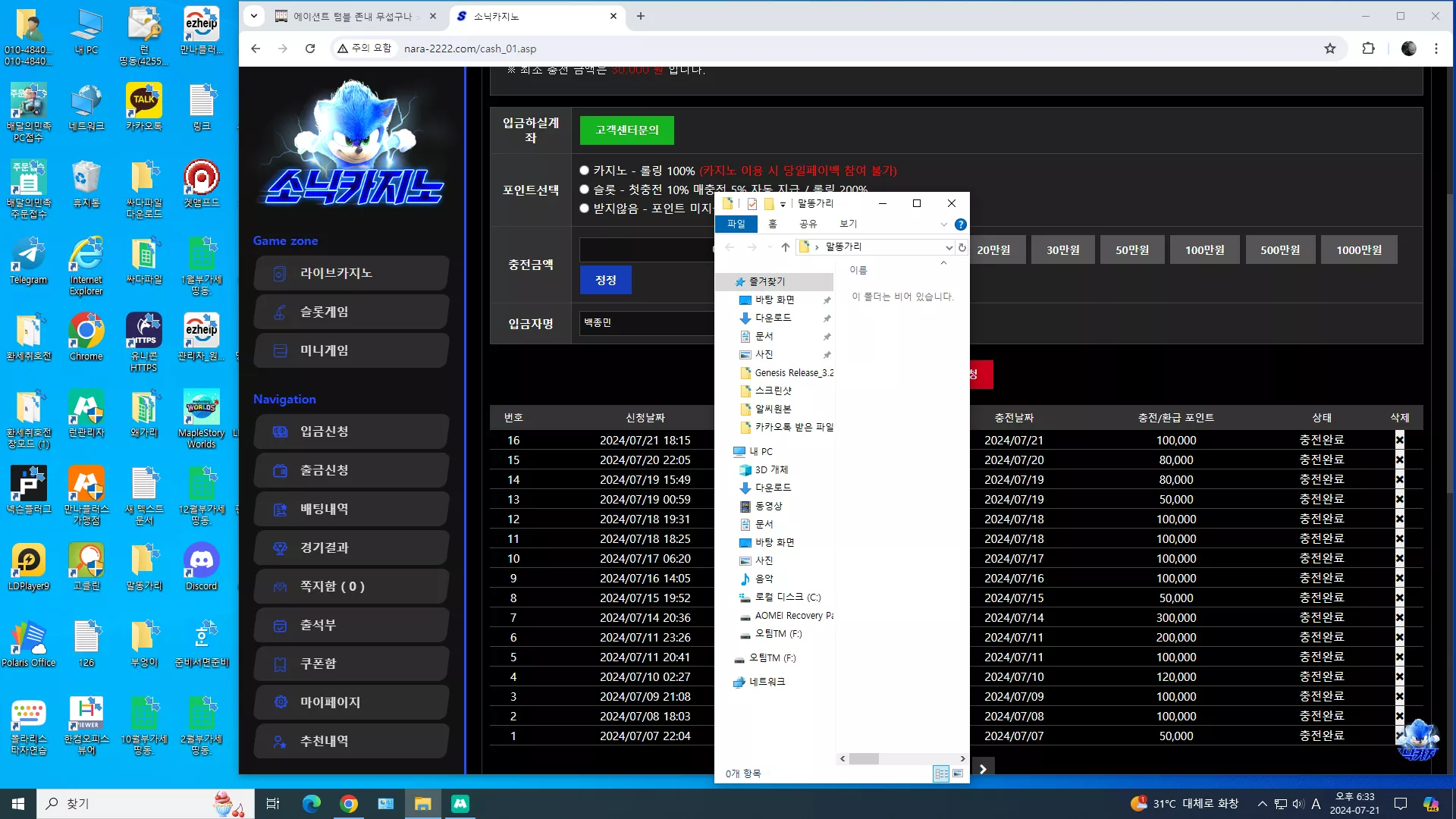Select the 슬롯 첫충전 radio option
Screen dimensions: 1456x819
tap(585, 190)
